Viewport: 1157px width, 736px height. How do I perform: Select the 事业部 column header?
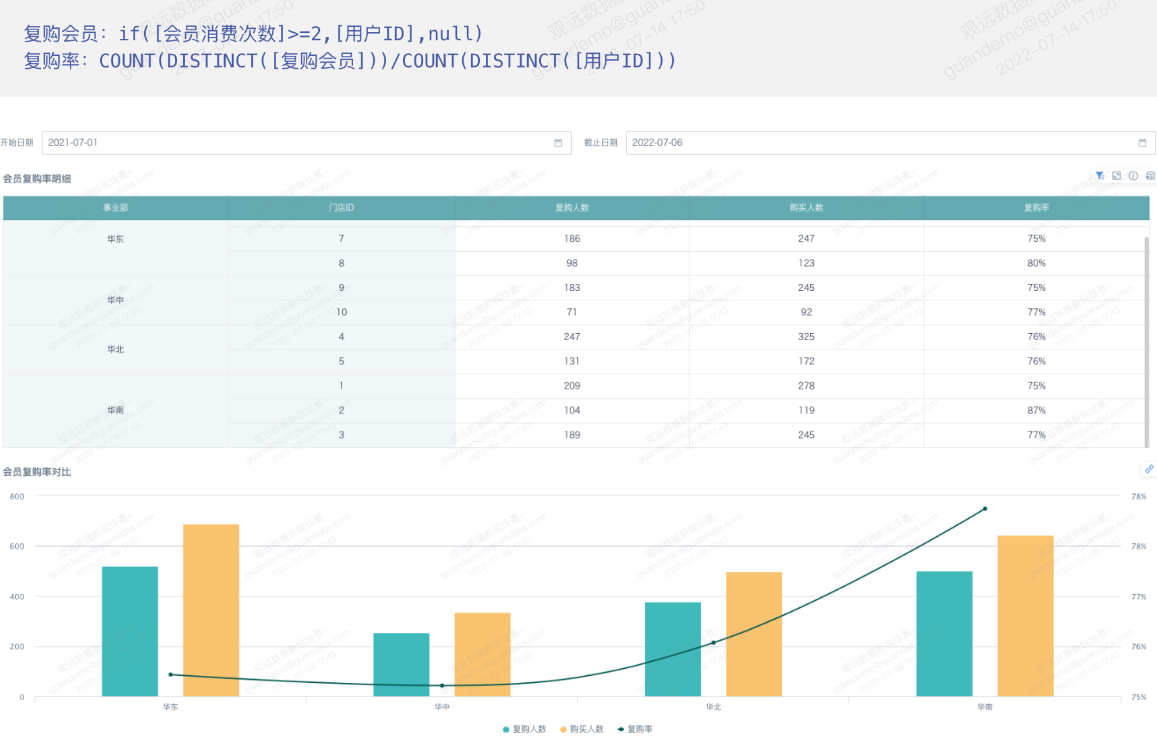point(115,208)
